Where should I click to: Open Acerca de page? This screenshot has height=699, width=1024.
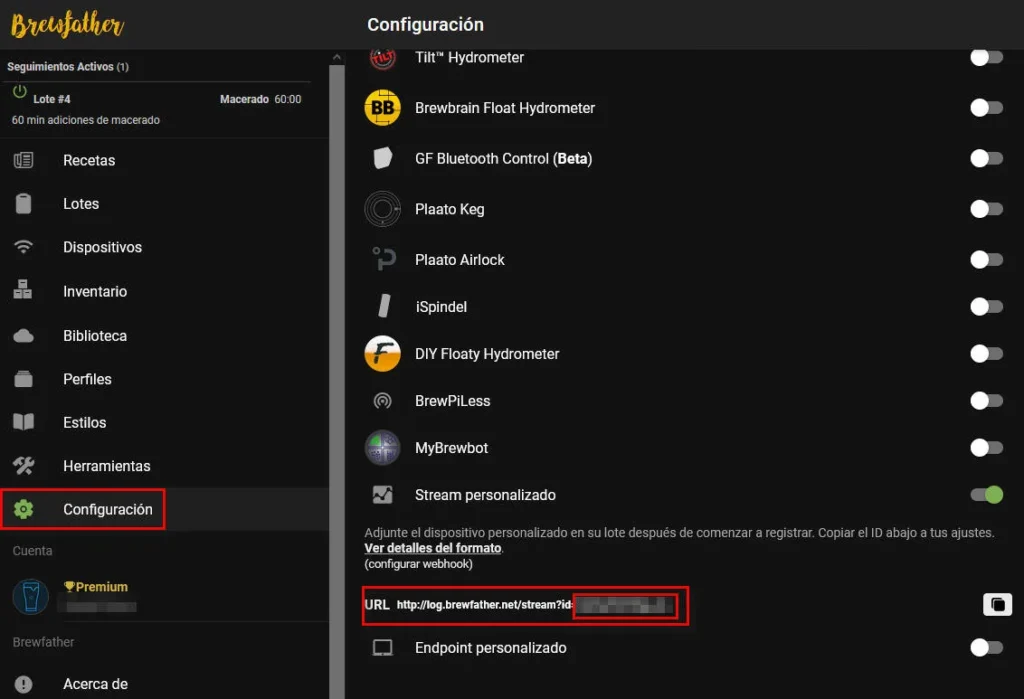click(165, 684)
